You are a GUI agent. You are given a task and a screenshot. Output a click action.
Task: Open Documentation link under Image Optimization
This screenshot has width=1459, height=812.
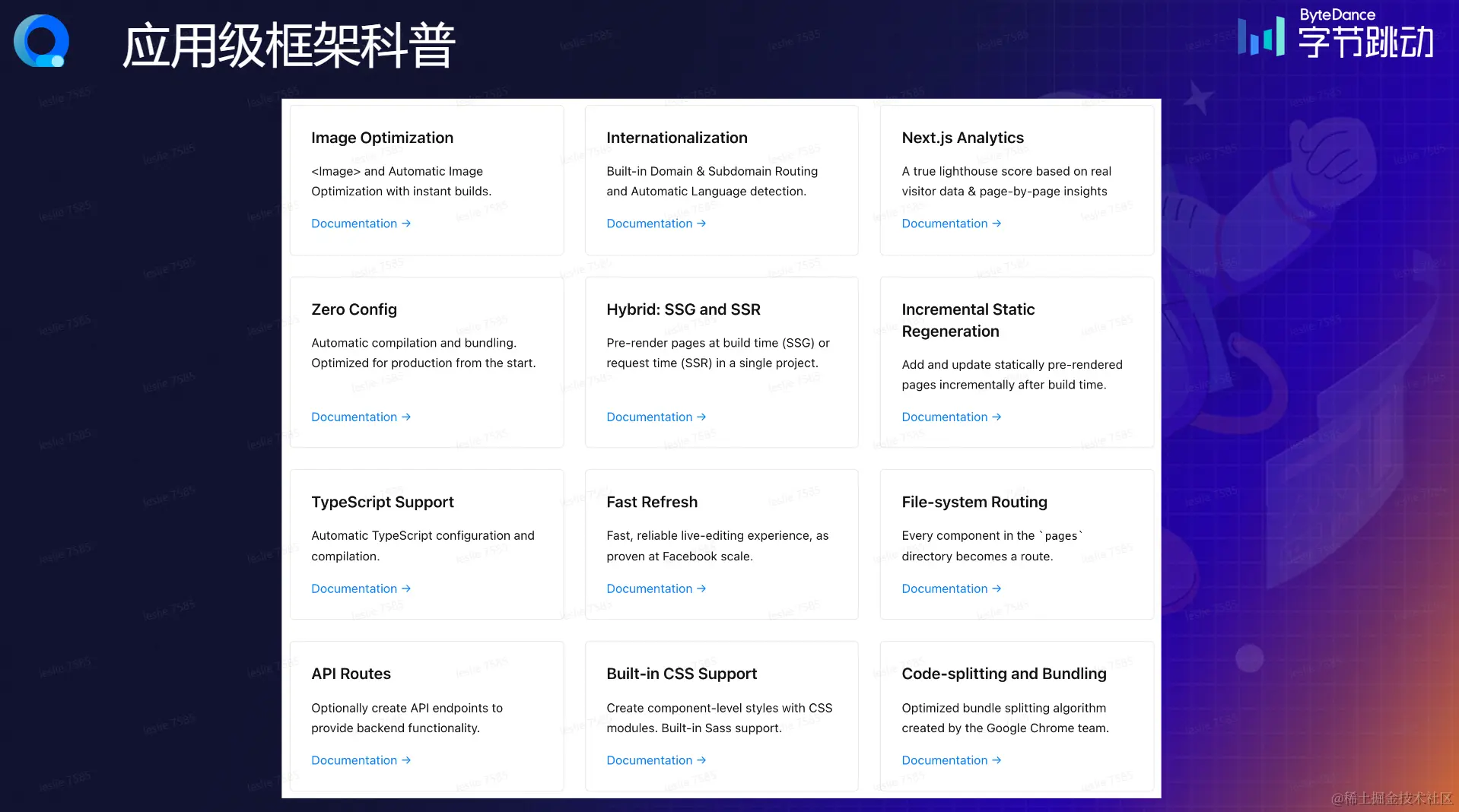(361, 224)
